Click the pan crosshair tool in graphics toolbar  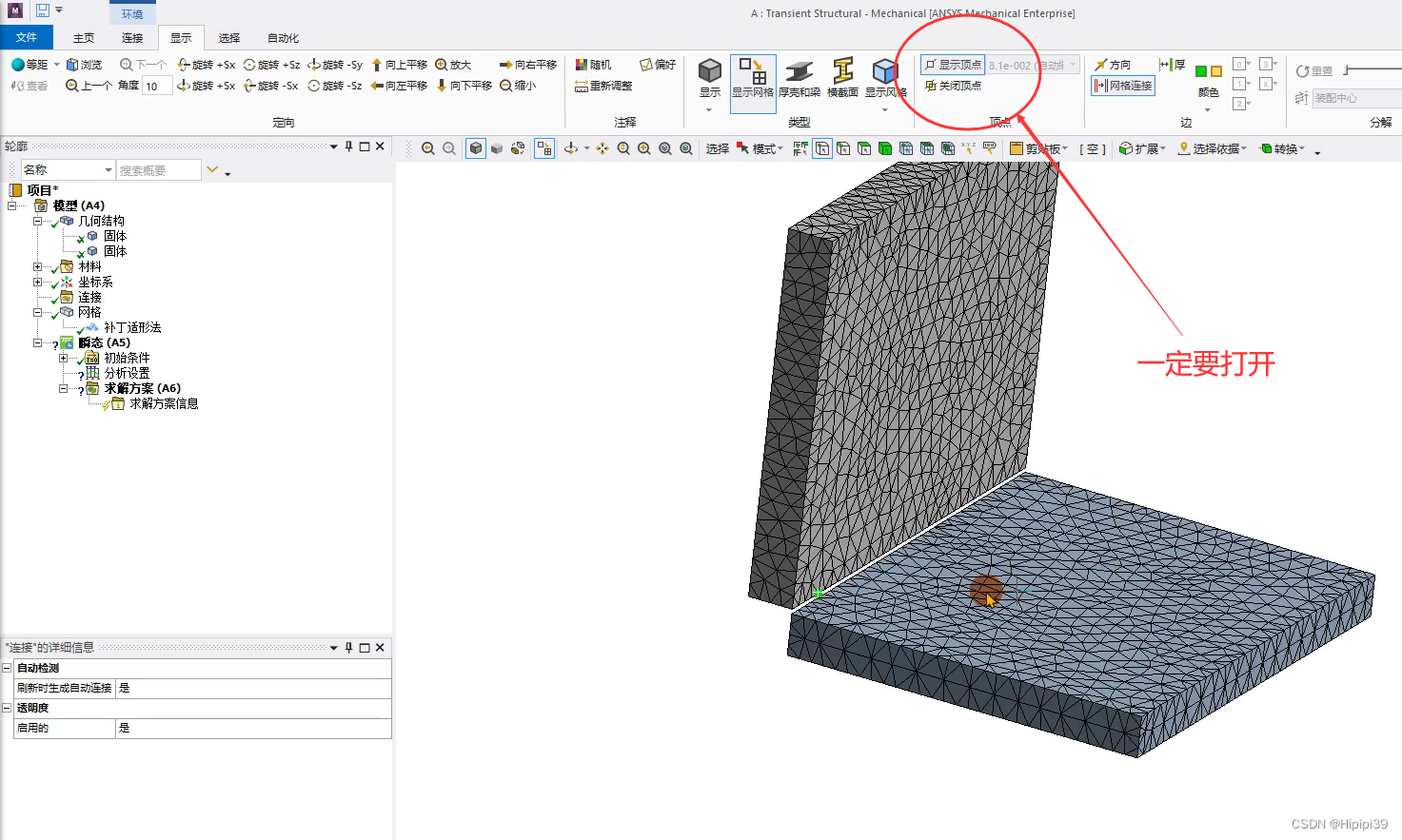click(x=602, y=148)
